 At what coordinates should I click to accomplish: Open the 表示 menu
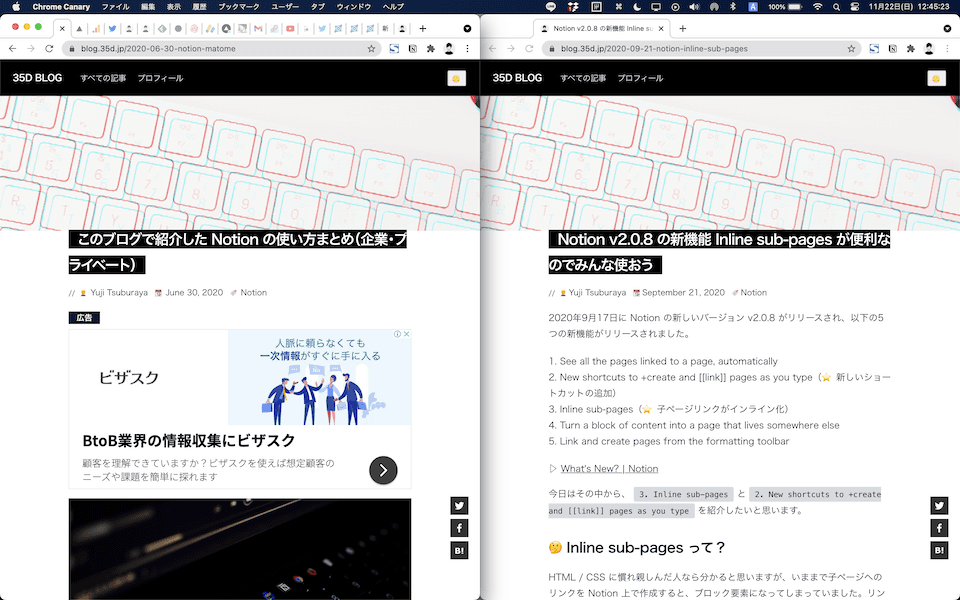point(174,7)
